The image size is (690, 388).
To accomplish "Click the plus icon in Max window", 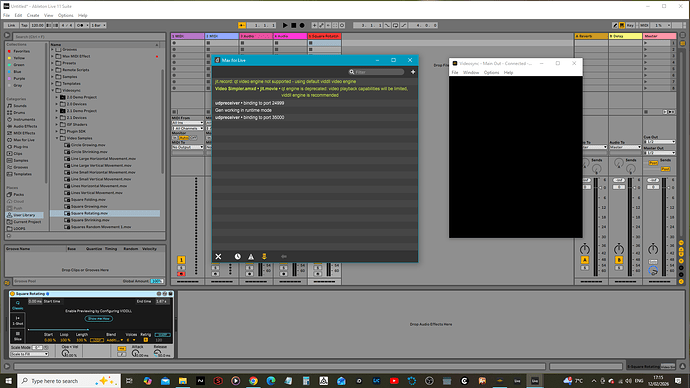I will point(413,72).
